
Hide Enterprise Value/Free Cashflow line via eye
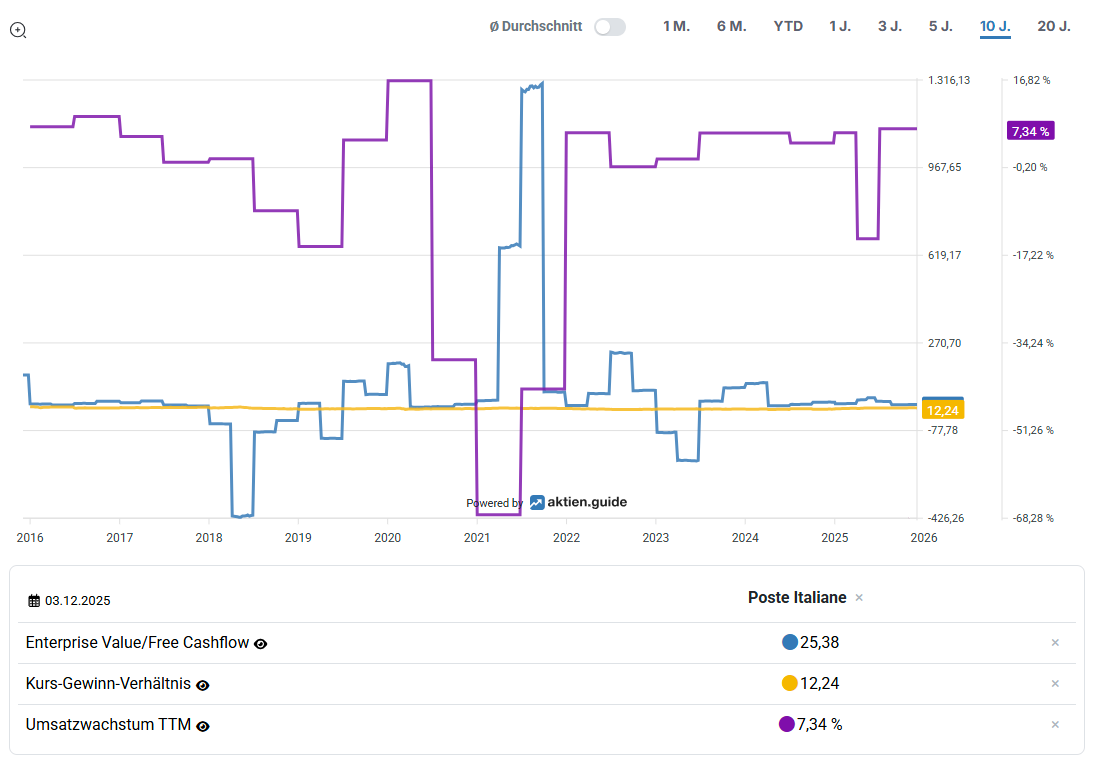pyautogui.click(x=261, y=644)
